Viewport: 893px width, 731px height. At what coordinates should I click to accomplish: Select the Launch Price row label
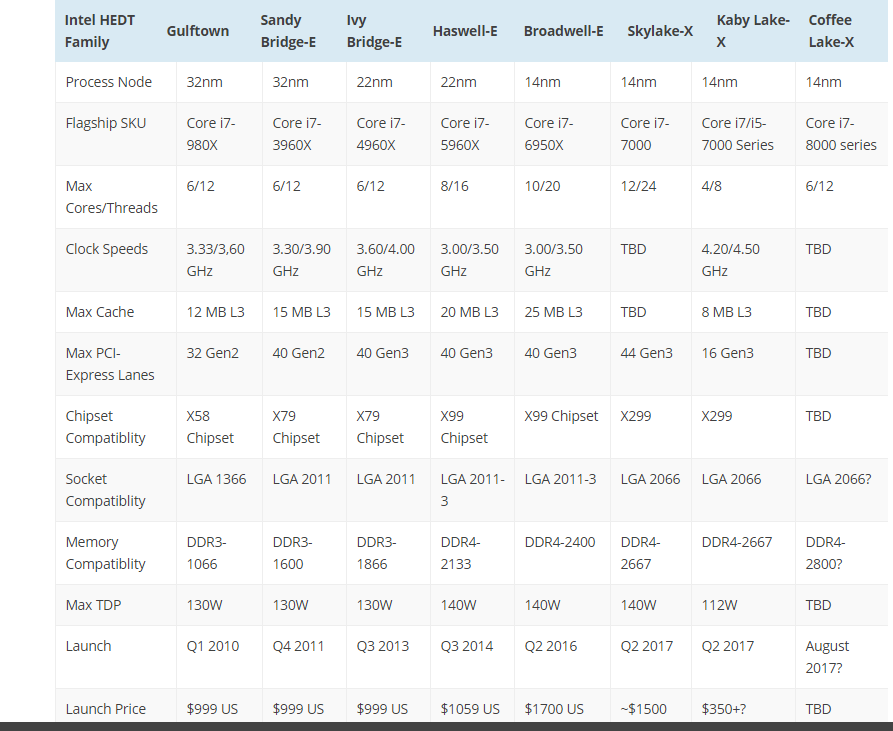(105, 709)
